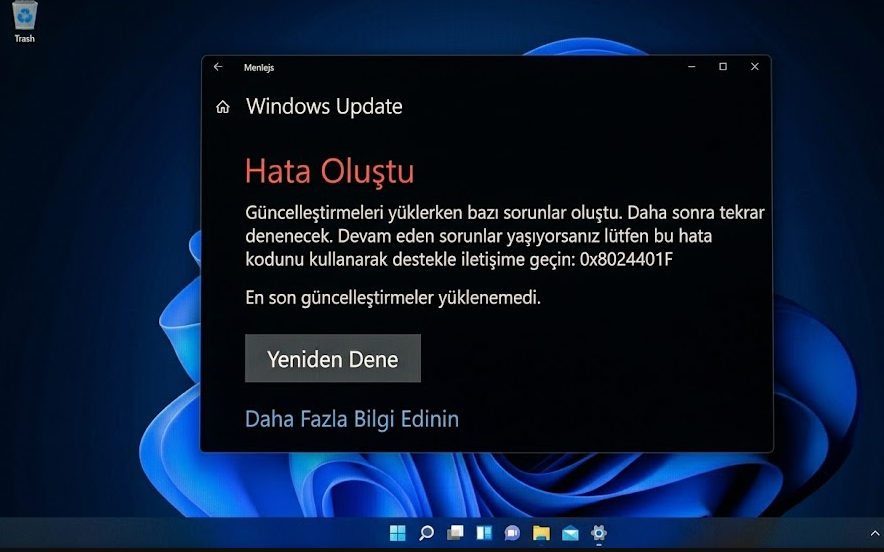The height and width of the screenshot is (552, 884).
Task: Open the taskbar search magnifier
Action: pyautogui.click(x=427, y=533)
